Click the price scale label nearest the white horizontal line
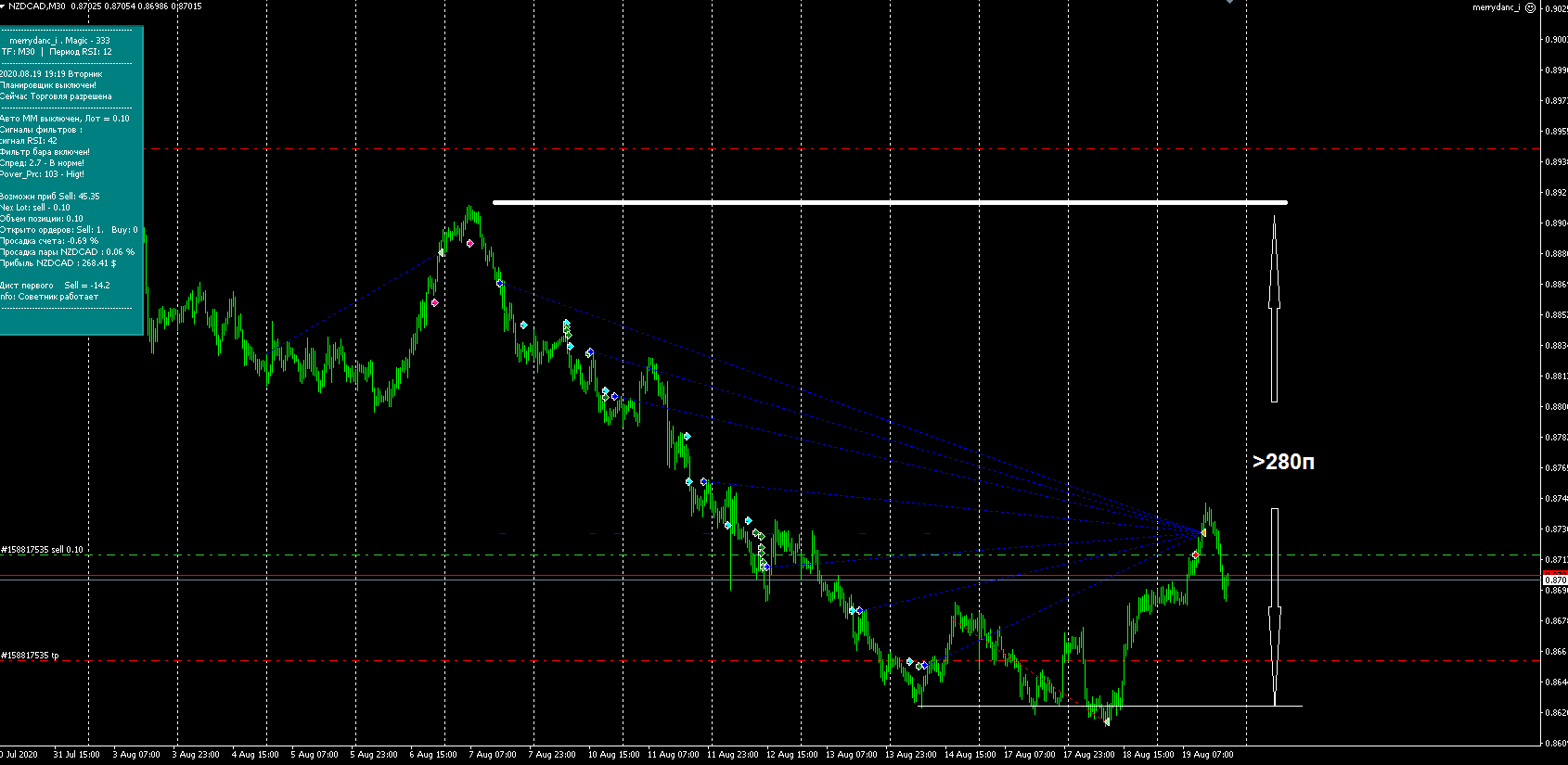This screenshot has width=1568, height=765. [x=1556, y=193]
